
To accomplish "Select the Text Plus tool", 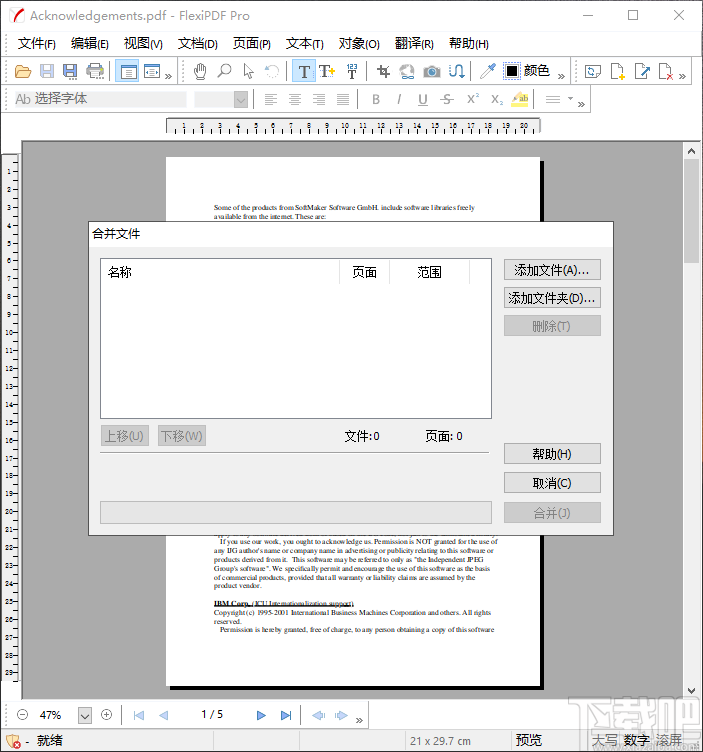I will (x=327, y=72).
